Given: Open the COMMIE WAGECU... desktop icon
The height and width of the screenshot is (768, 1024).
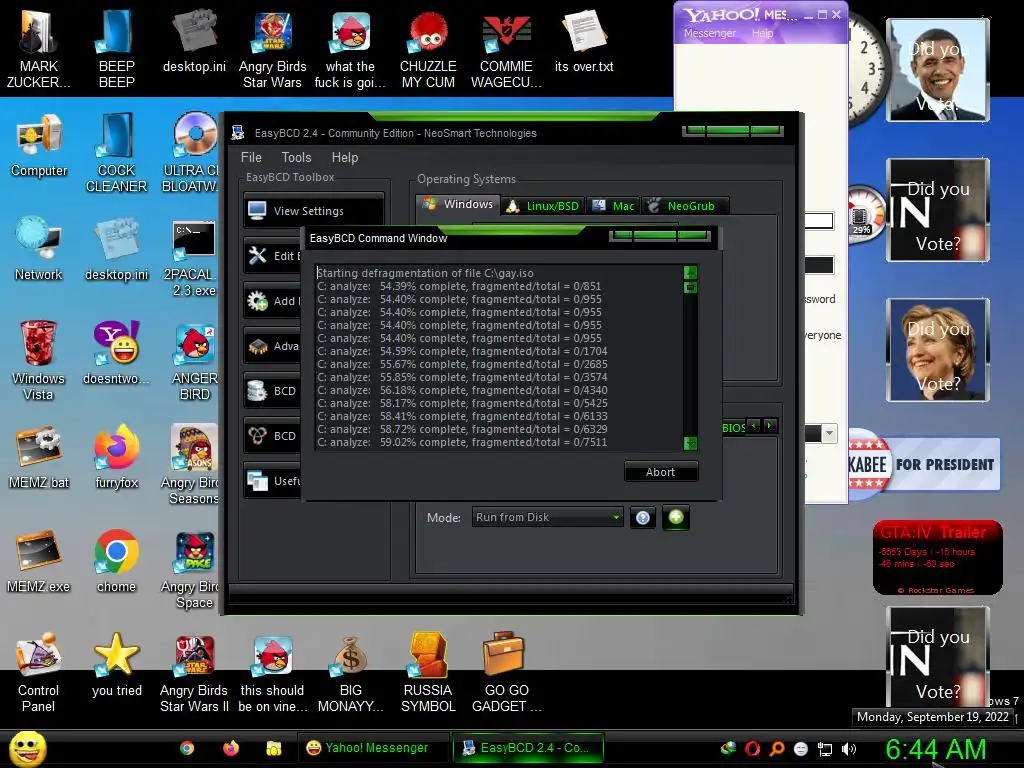Looking at the screenshot, I should point(506,47).
